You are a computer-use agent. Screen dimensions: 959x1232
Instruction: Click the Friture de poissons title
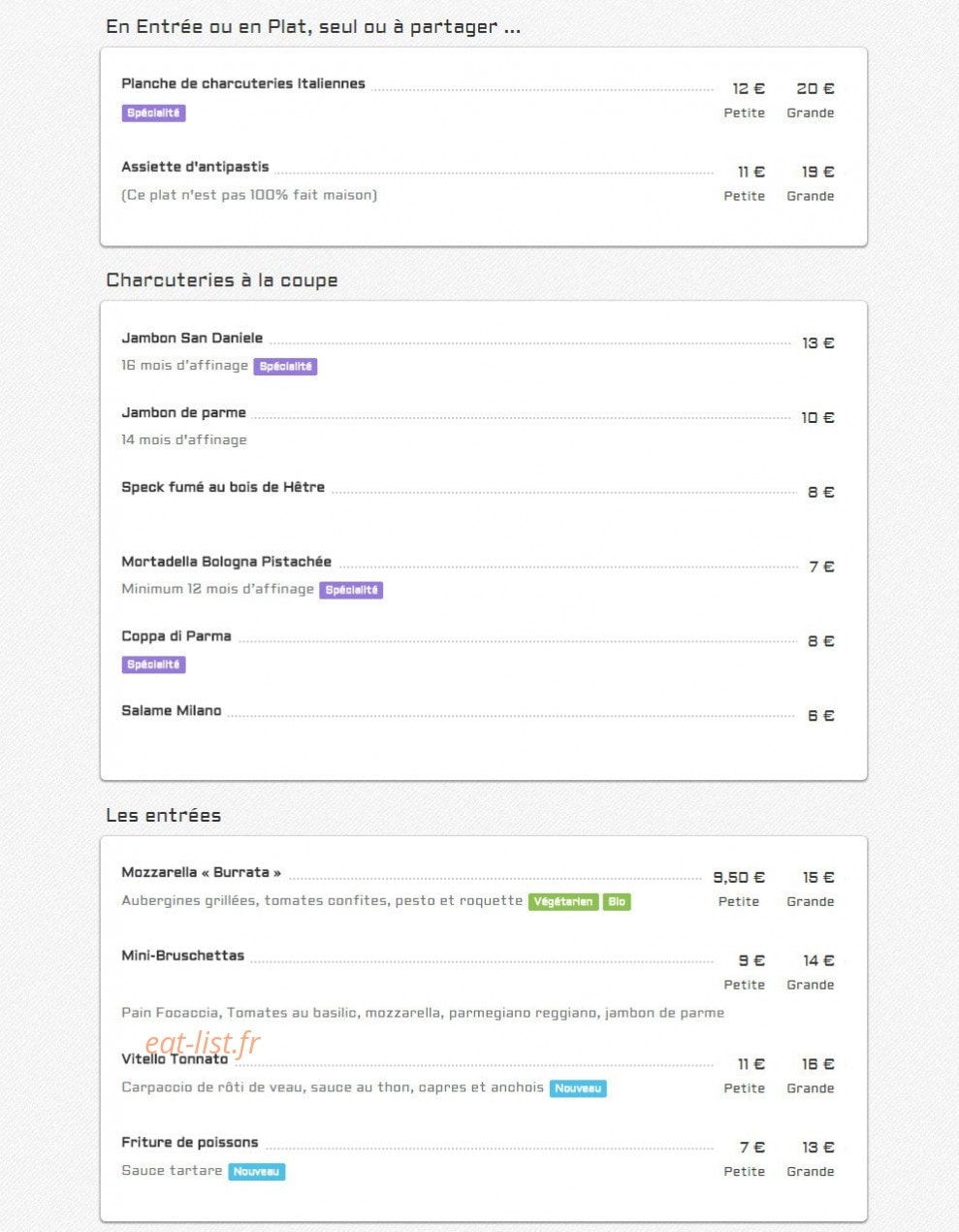coord(190,1142)
